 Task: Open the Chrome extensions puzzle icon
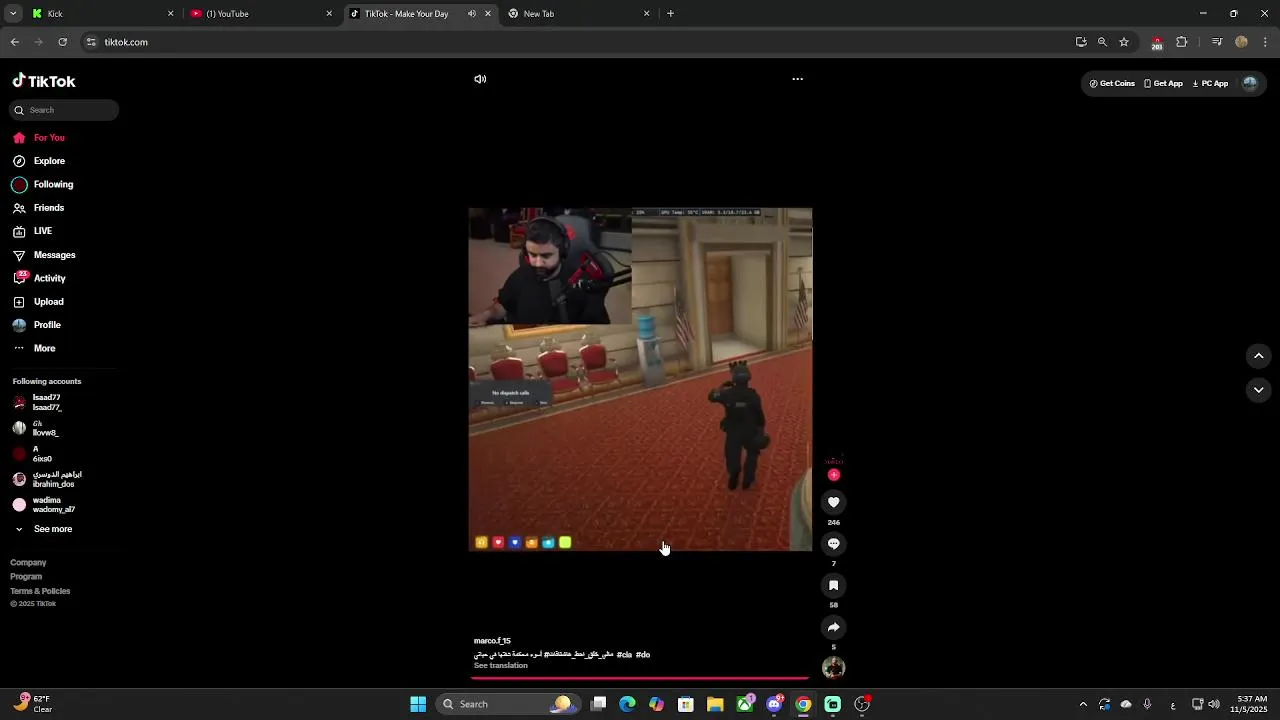(1182, 42)
